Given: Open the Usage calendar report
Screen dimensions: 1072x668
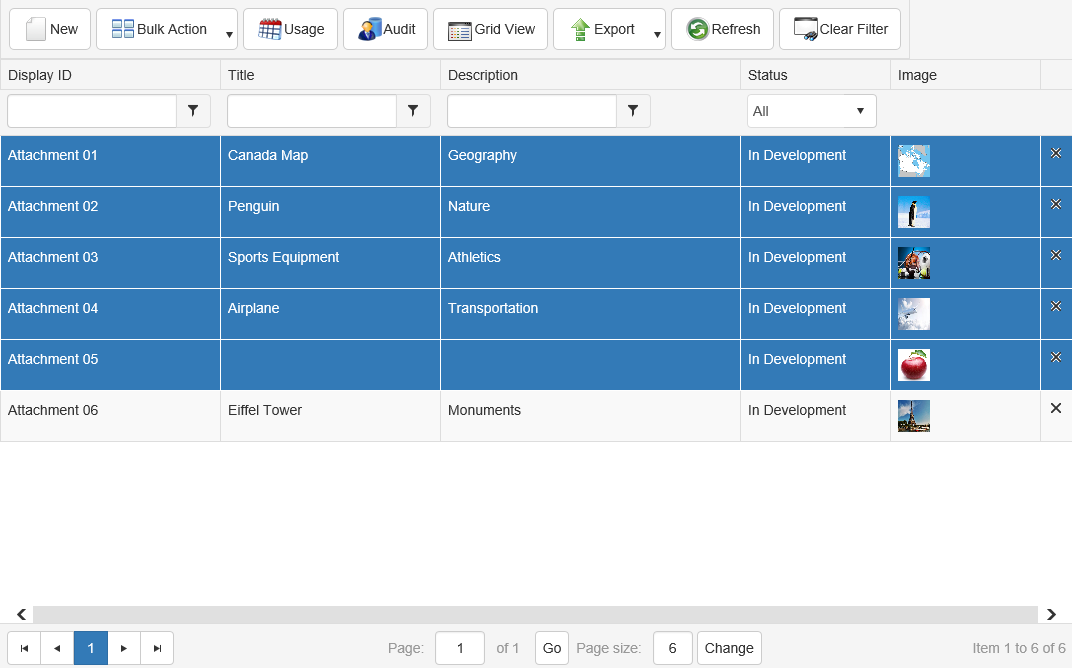Looking at the screenshot, I should coord(290,29).
